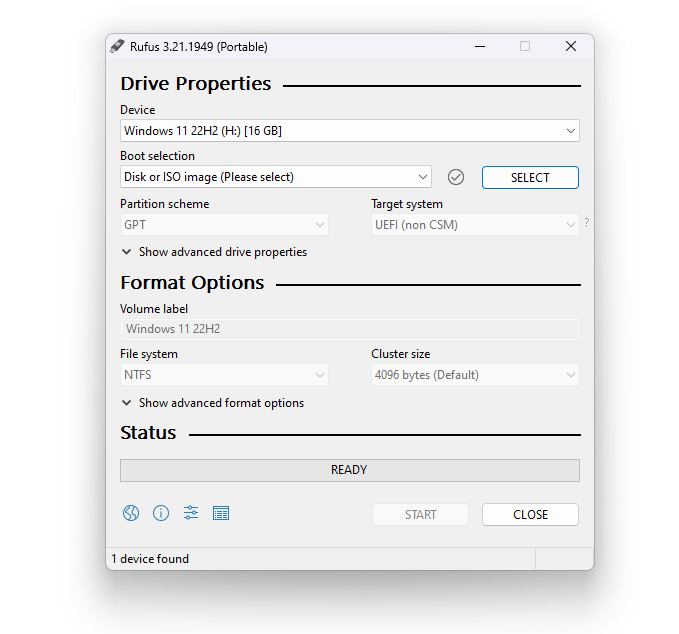Open the Cluster size dropdown
This screenshot has width=679, height=634.
point(475,375)
